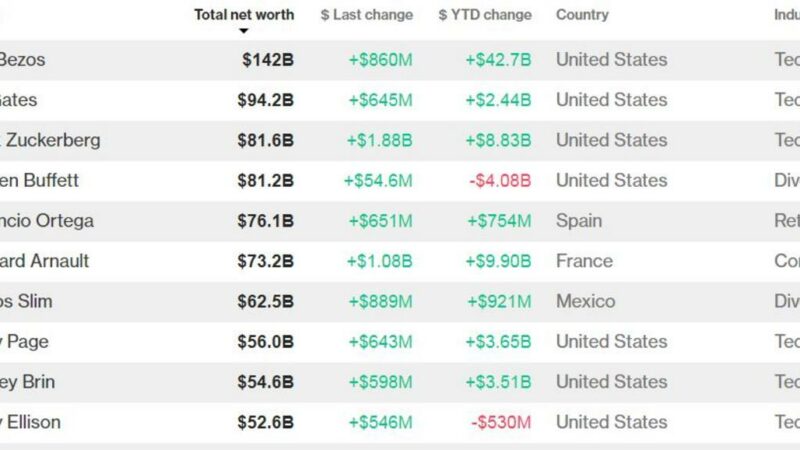Click the Mexico country cell
Viewport: 800px width, 450px height.
click(586, 302)
